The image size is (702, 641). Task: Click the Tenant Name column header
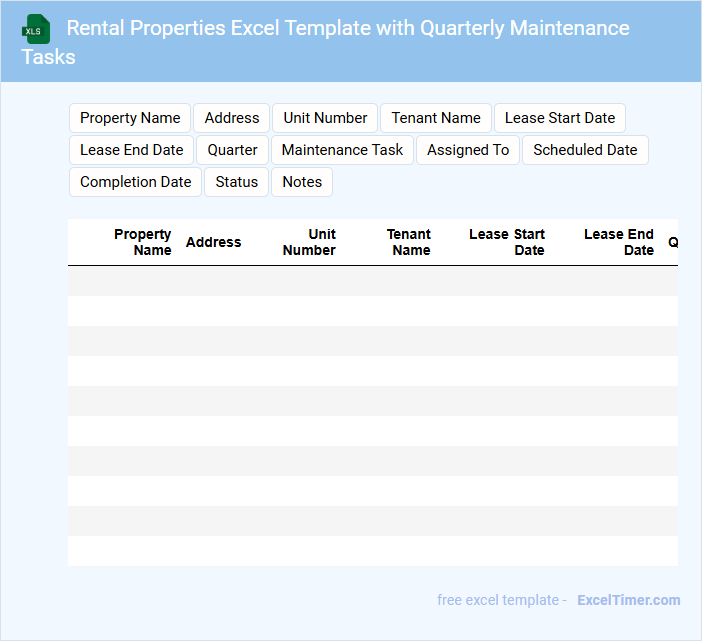pyautogui.click(x=409, y=242)
